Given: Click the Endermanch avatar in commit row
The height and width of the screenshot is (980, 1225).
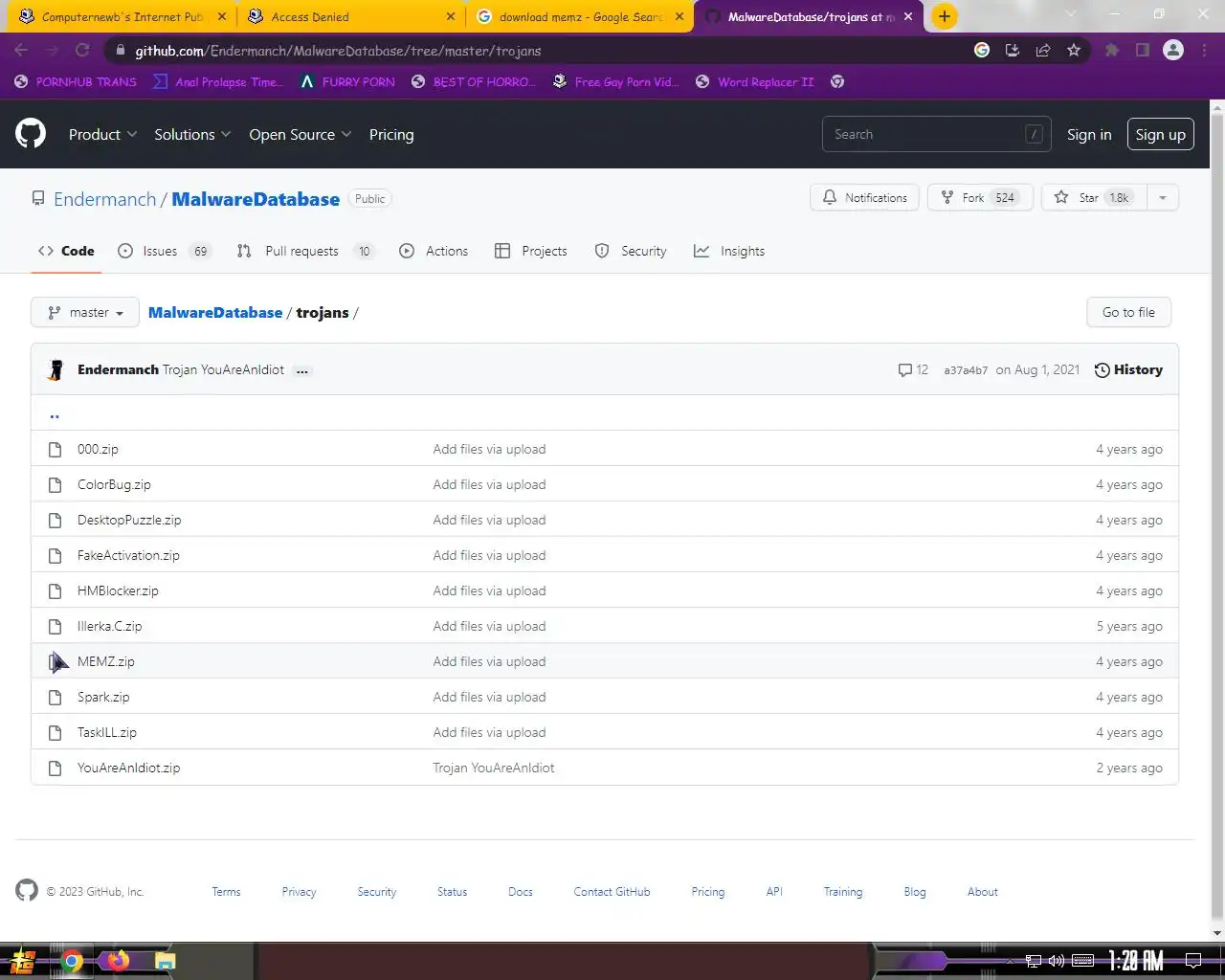Looking at the screenshot, I should coord(56,369).
